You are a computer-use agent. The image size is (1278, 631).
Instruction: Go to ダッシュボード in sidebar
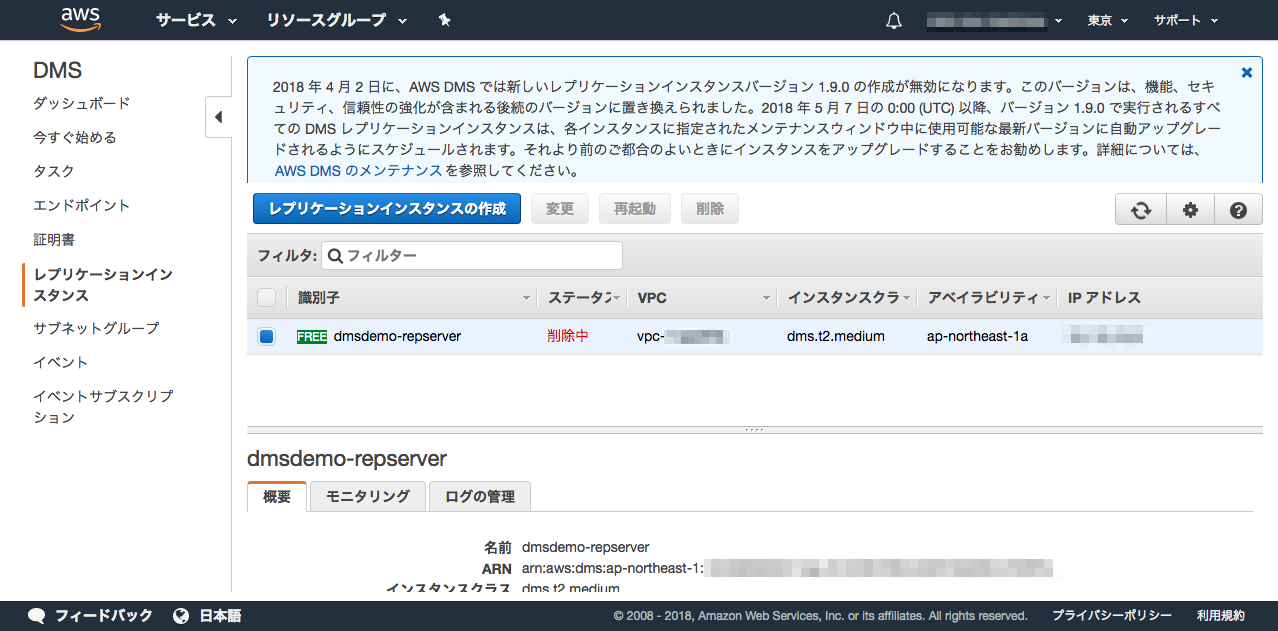(x=82, y=103)
